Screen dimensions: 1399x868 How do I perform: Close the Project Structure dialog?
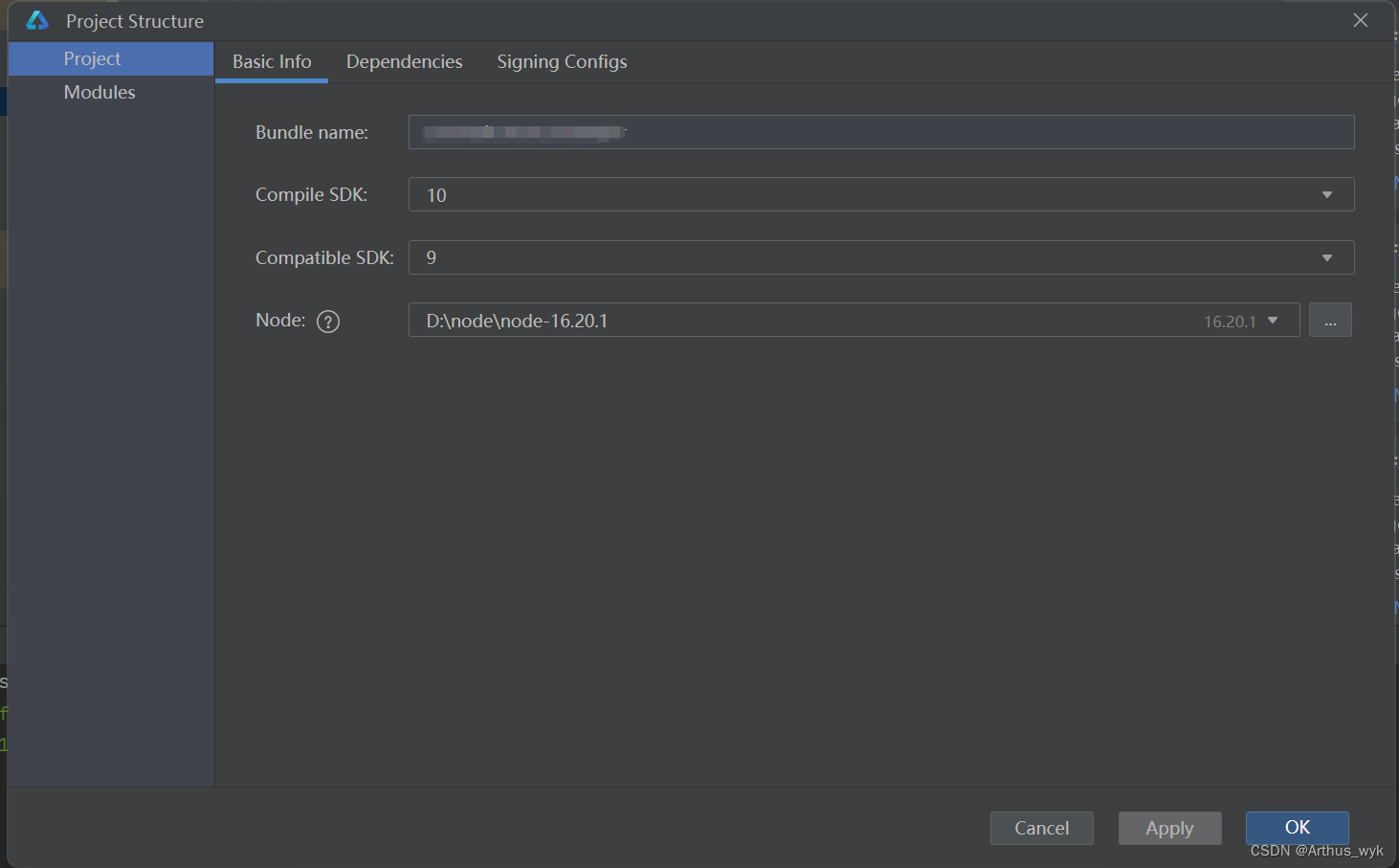[1361, 19]
